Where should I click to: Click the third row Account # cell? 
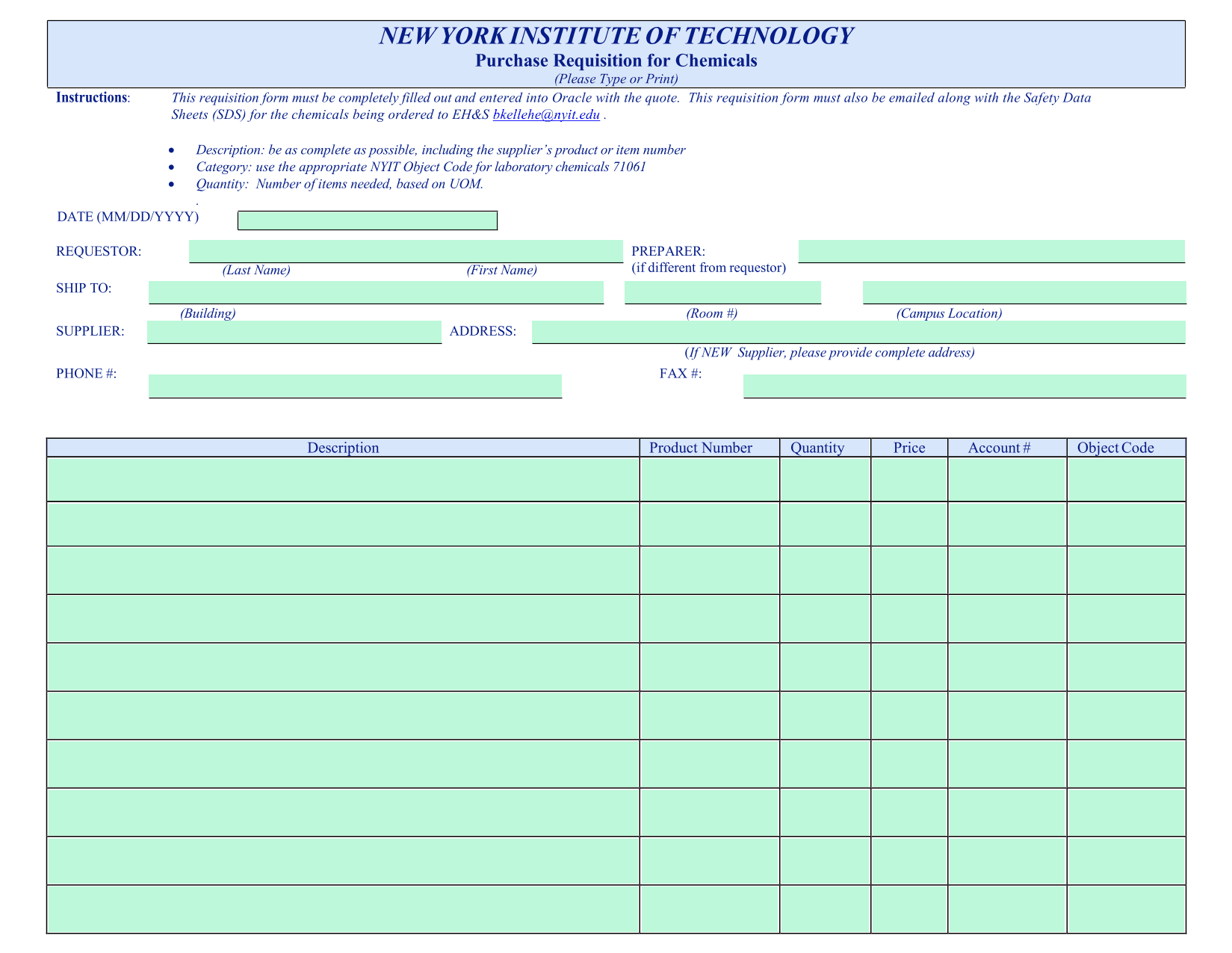point(1008,570)
